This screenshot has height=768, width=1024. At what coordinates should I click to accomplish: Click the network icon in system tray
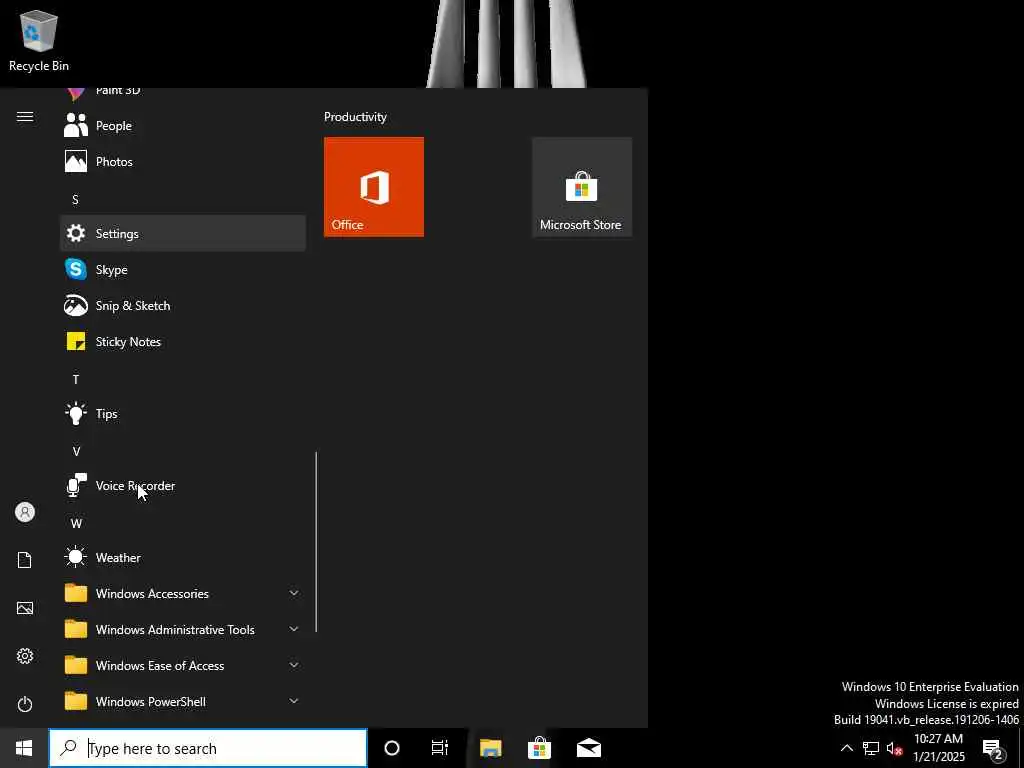pyautogui.click(x=871, y=748)
